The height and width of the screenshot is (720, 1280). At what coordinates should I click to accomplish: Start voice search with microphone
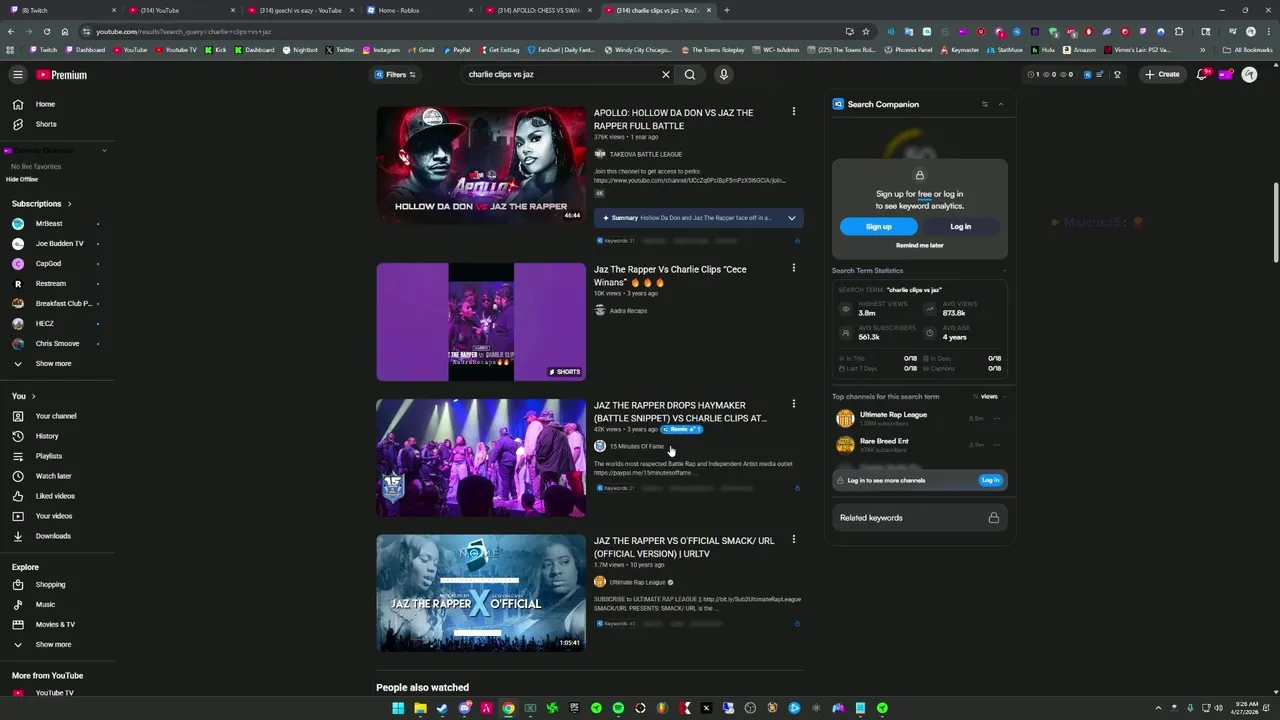(x=723, y=74)
